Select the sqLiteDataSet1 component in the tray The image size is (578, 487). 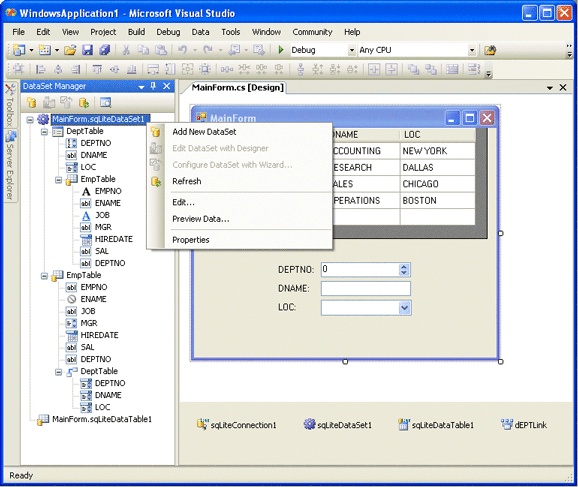pyautogui.click(x=338, y=425)
